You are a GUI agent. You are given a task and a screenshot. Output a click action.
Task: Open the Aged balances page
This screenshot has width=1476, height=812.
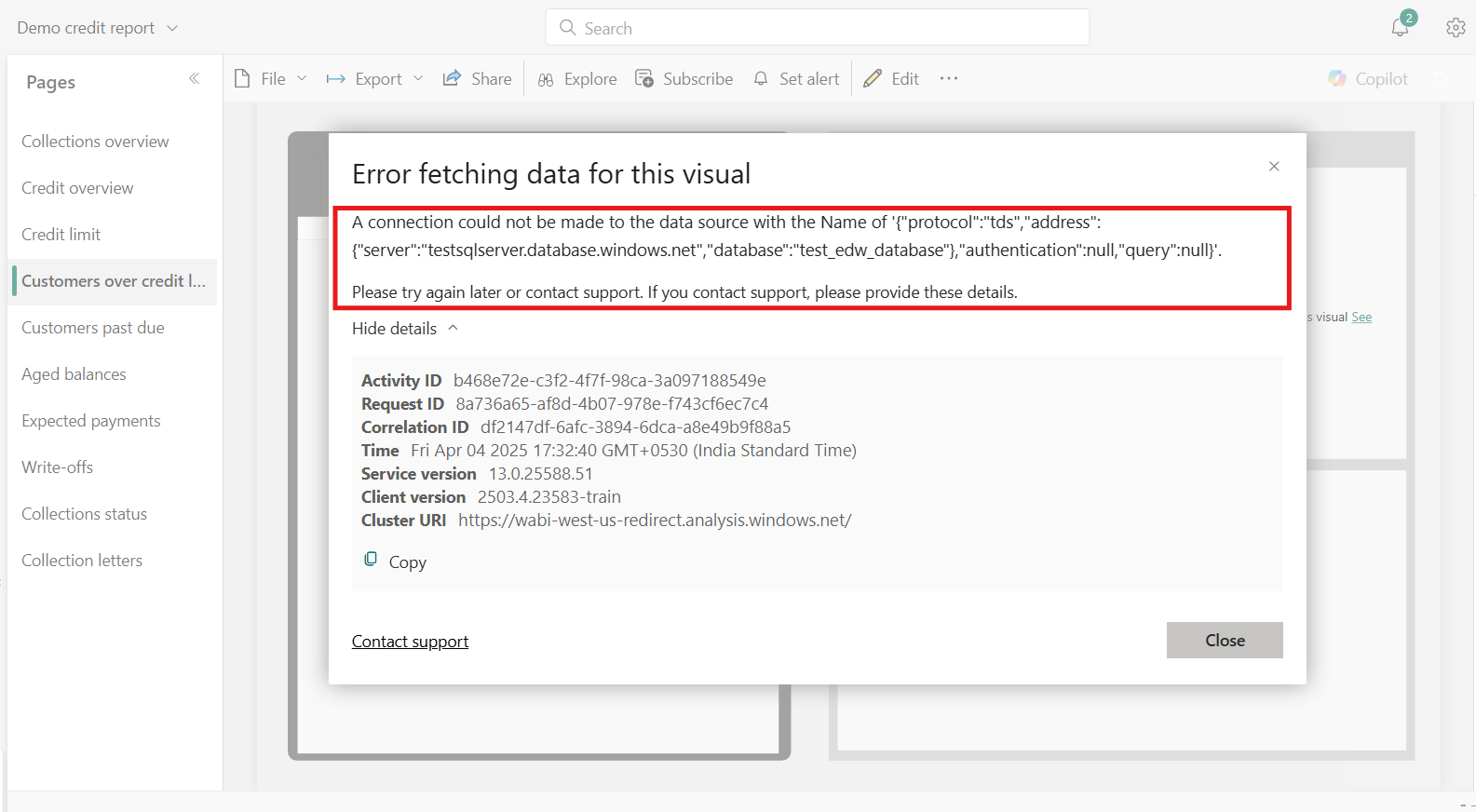(x=74, y=374)
